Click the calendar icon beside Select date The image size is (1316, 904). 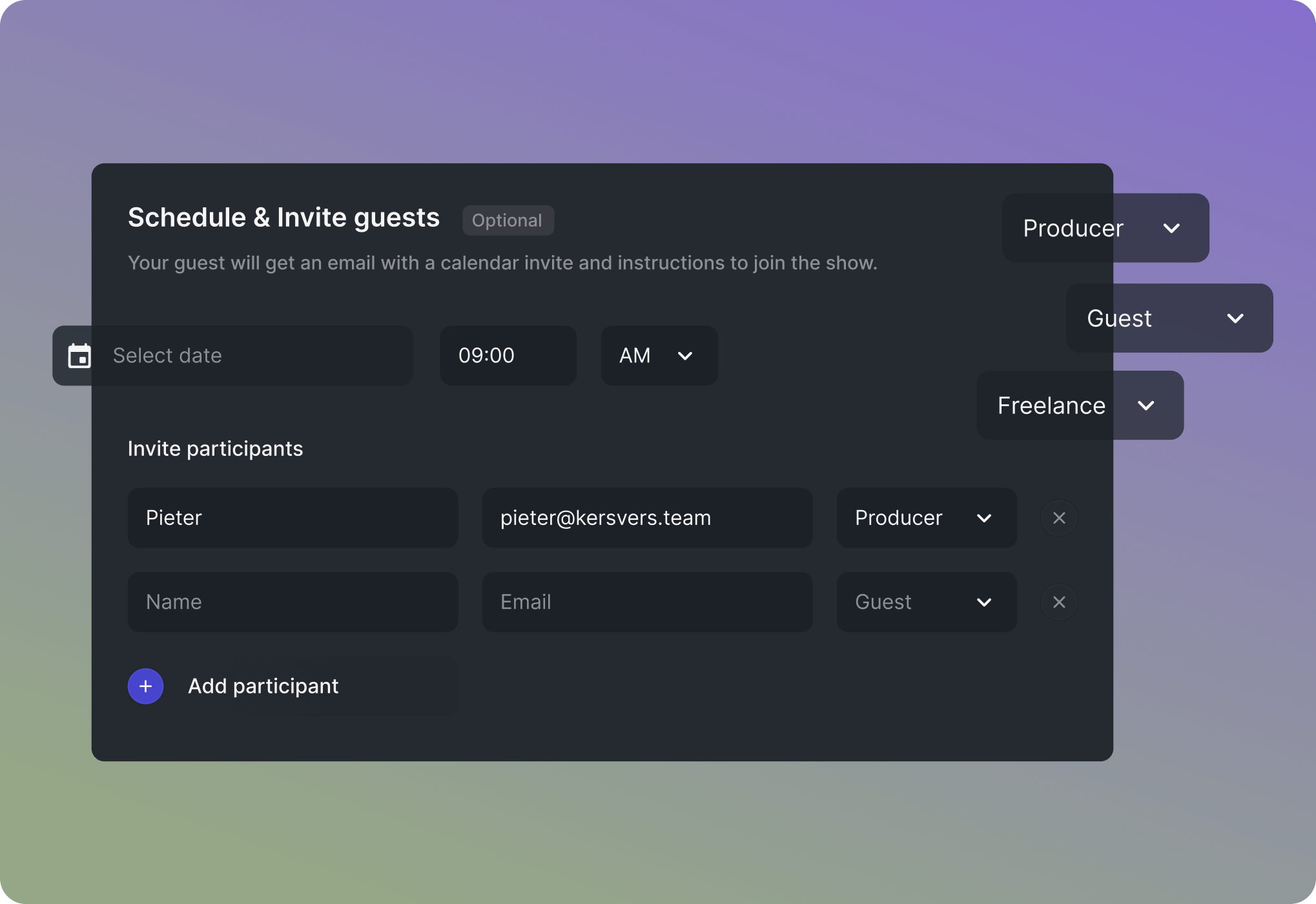pos(79,356)
